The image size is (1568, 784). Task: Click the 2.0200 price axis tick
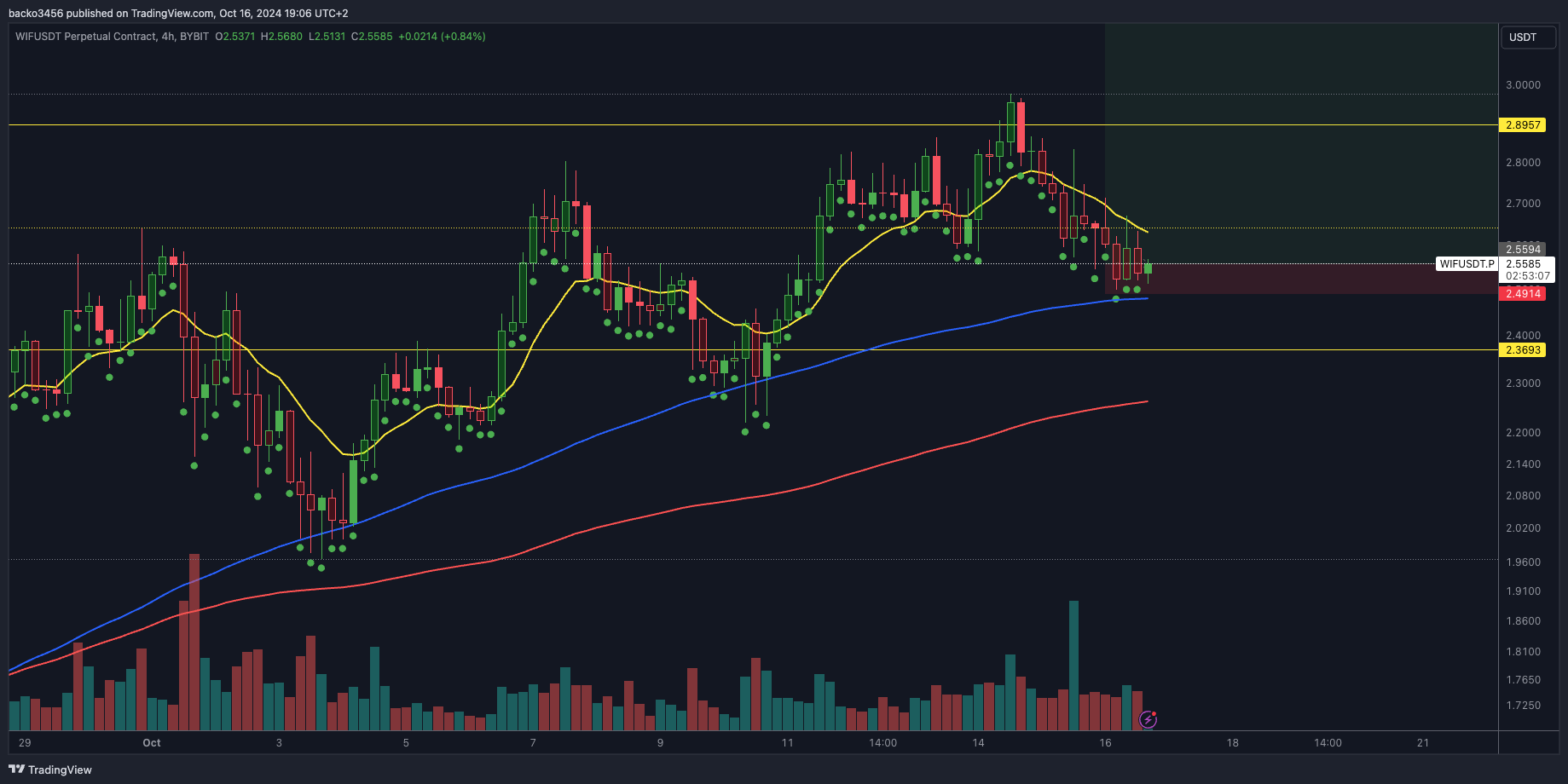click(1523, 528)
